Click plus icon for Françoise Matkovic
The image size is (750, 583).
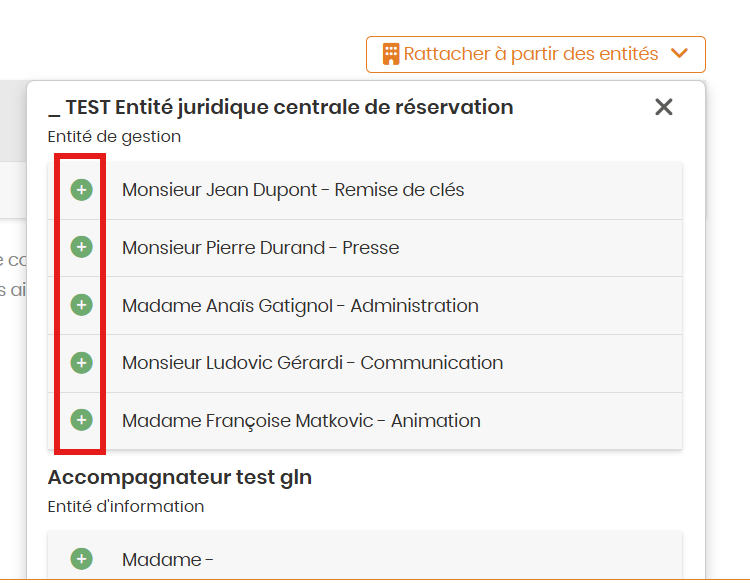tap(82, 420)
